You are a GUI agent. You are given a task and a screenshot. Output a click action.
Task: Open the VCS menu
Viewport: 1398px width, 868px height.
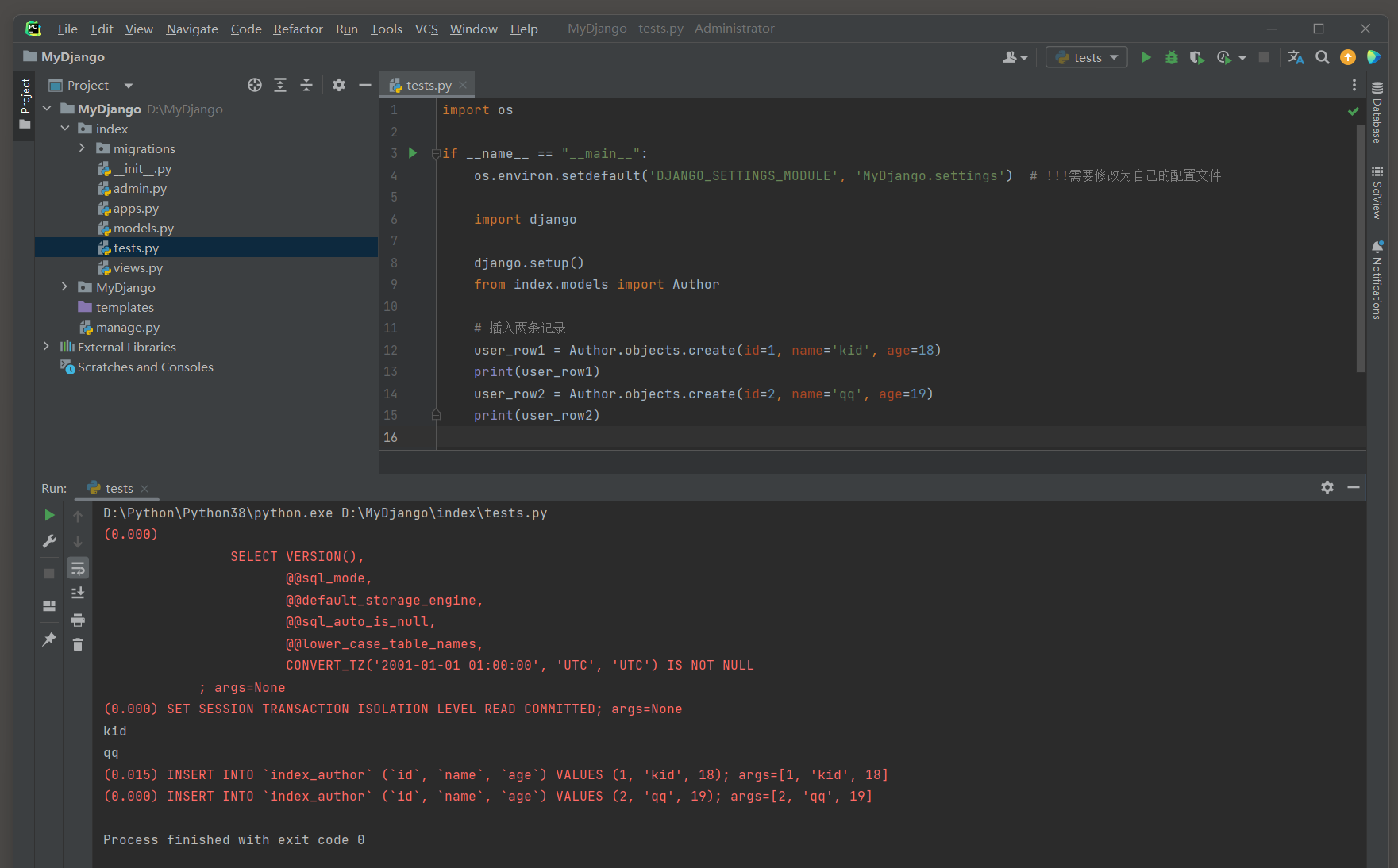click(426, 29)
